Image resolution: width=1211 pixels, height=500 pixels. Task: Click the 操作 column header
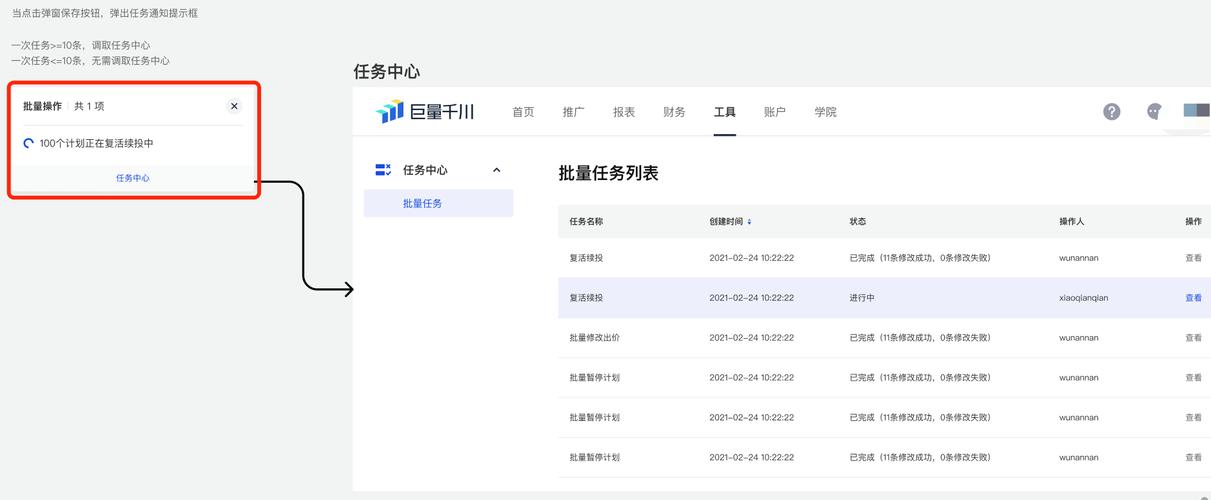(x=1193, y=222)
